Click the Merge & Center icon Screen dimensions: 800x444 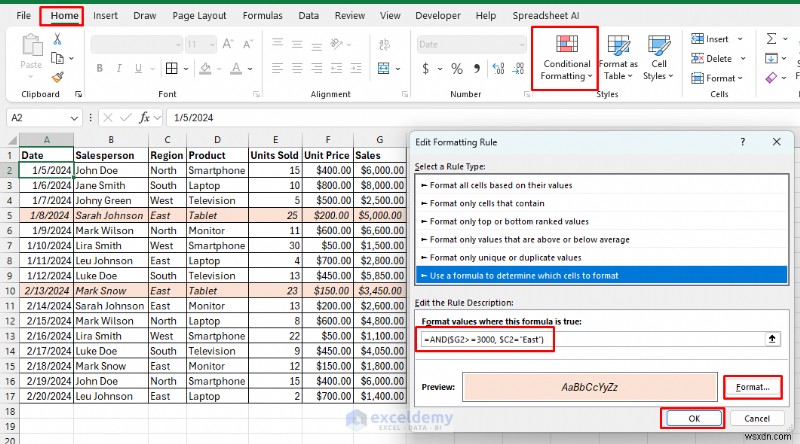tap(384, 68)
